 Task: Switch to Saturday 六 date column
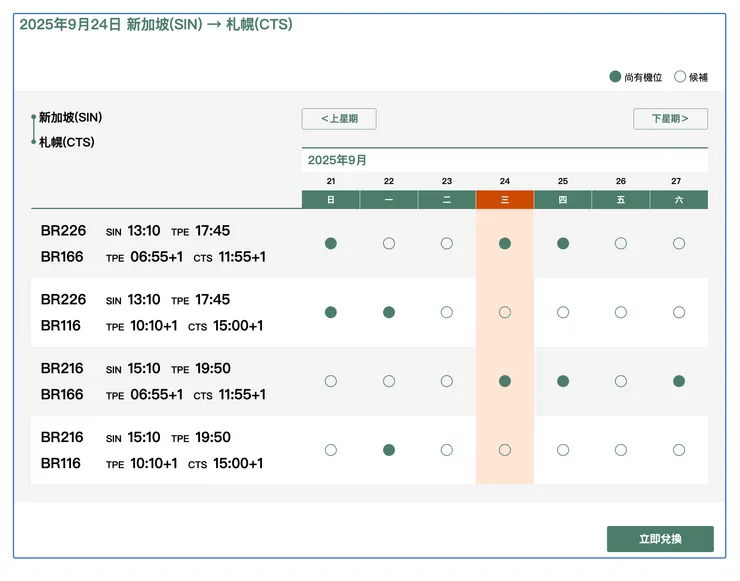(679, 200)
